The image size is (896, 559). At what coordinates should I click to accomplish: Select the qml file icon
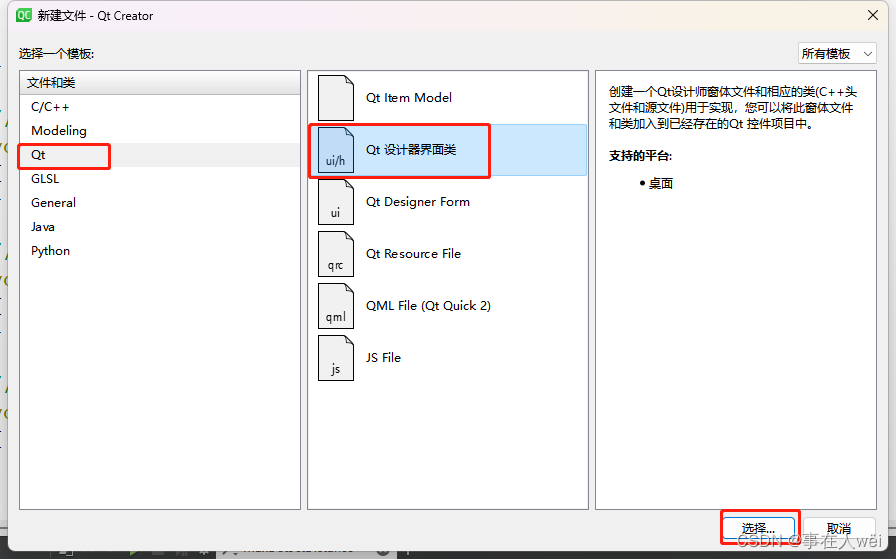coord(336,306)
